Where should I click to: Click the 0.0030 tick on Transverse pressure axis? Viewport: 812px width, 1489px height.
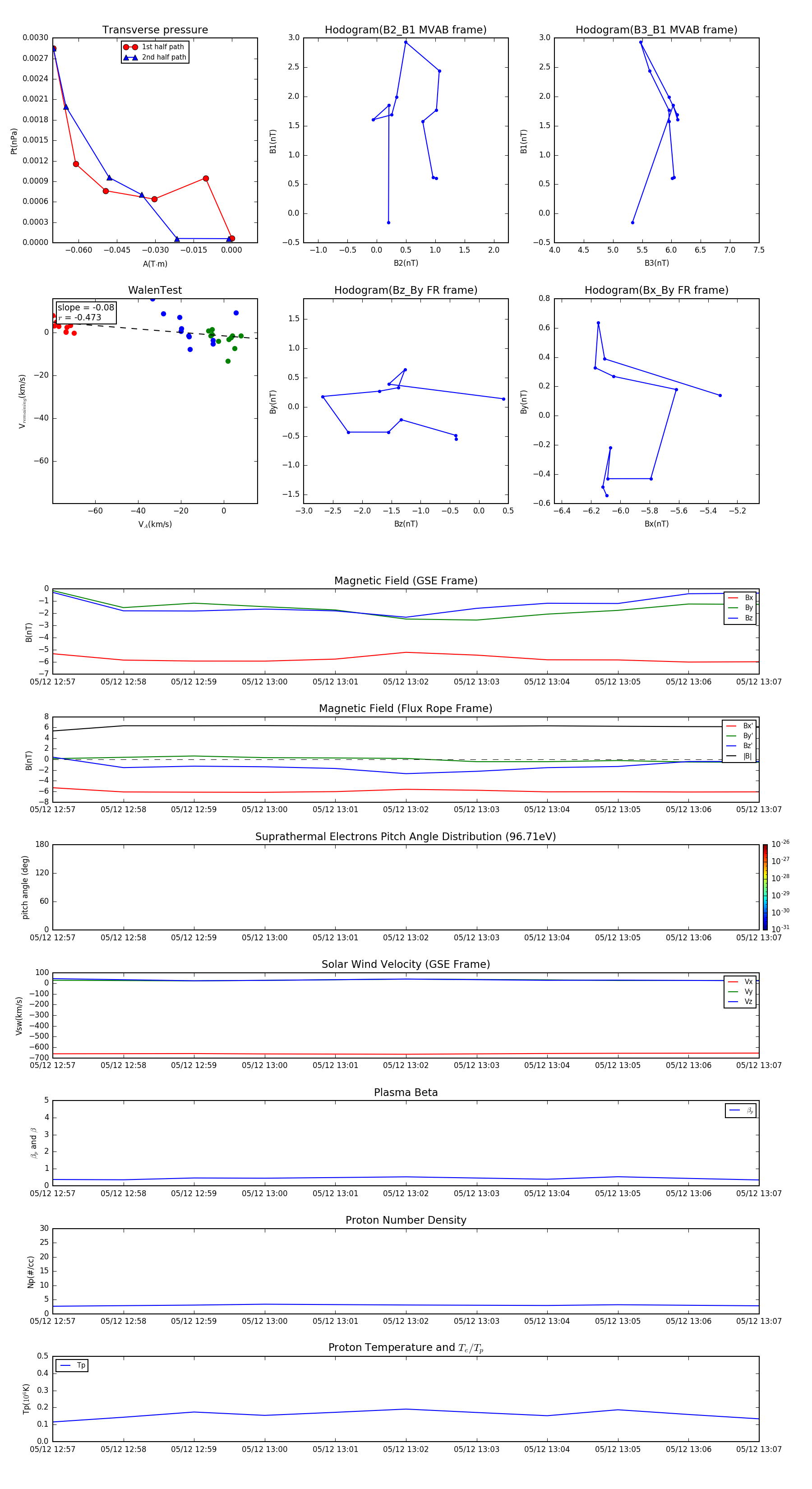click(35, 37)
